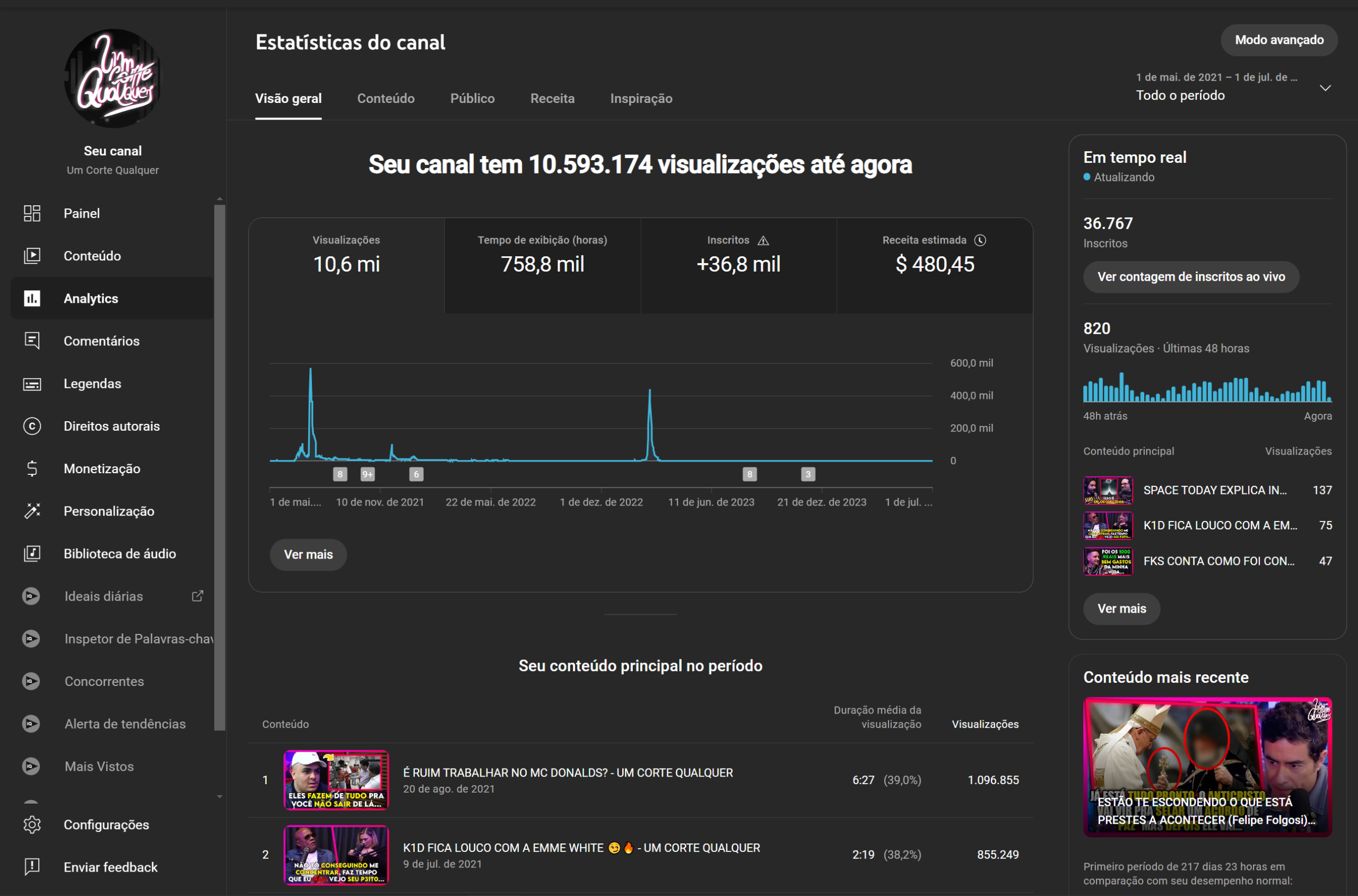Open the Personalização magic wand icon
This screenshot has height=896, width=1358.
coord(32,511)
